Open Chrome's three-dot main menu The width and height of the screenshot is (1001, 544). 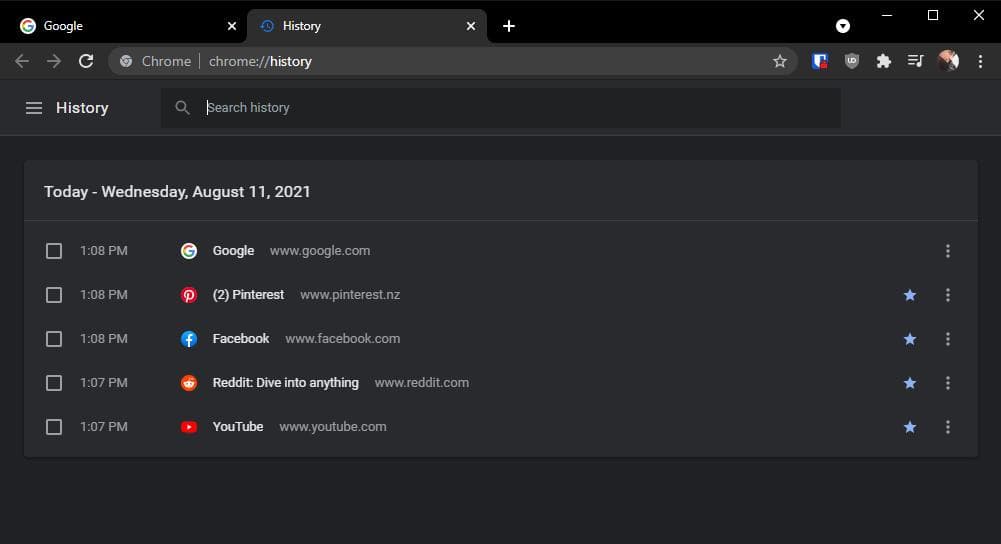(981, 61)
